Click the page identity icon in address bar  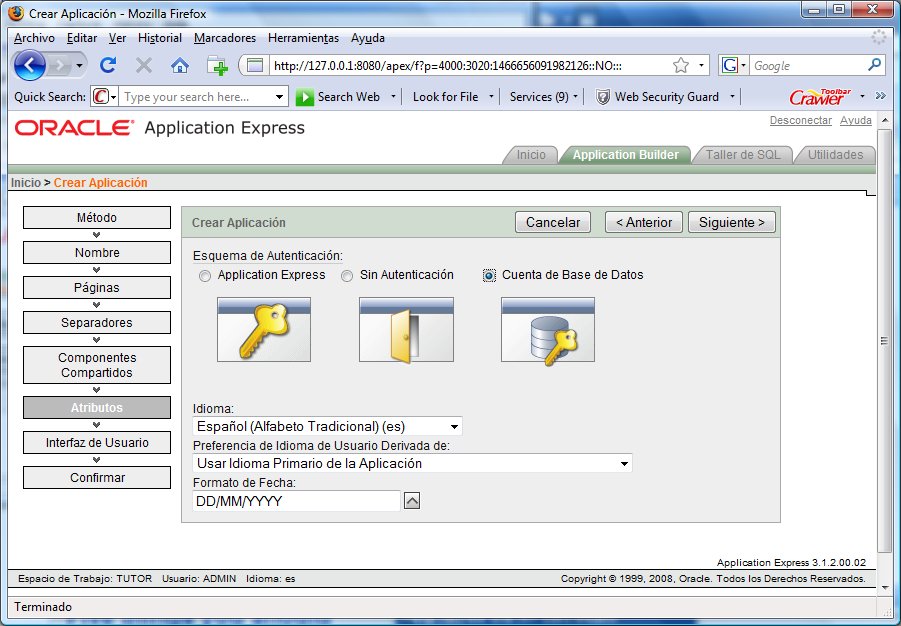(x=255, y=66)
